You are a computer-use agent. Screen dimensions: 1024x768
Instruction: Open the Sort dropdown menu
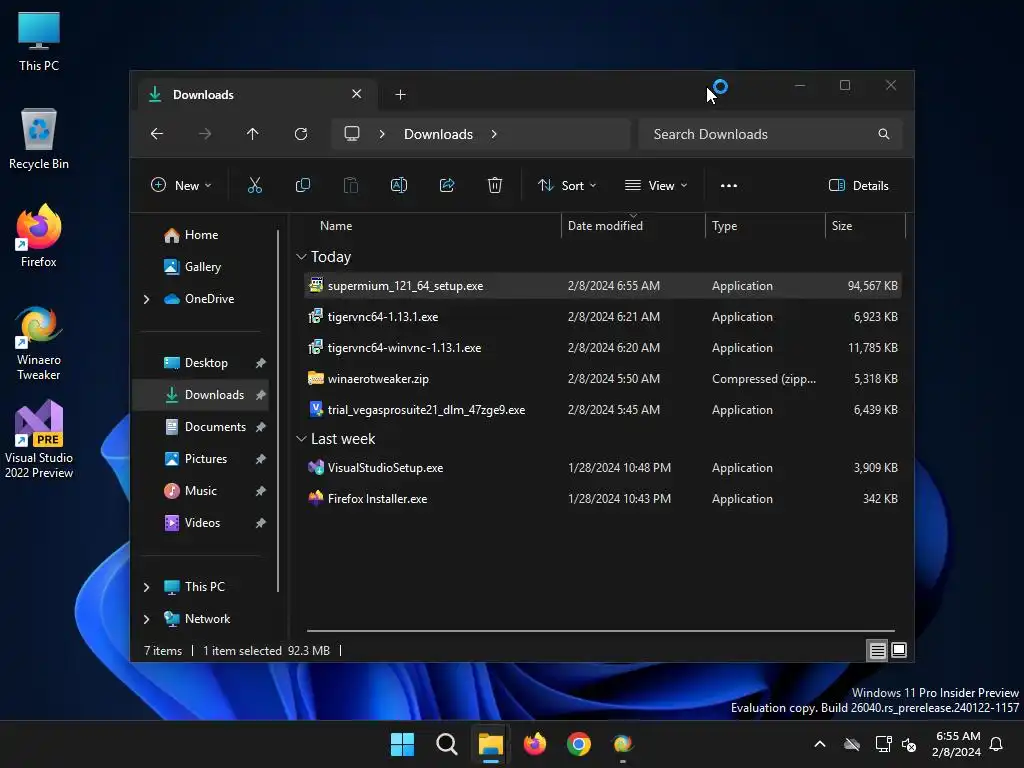(567, 185)
